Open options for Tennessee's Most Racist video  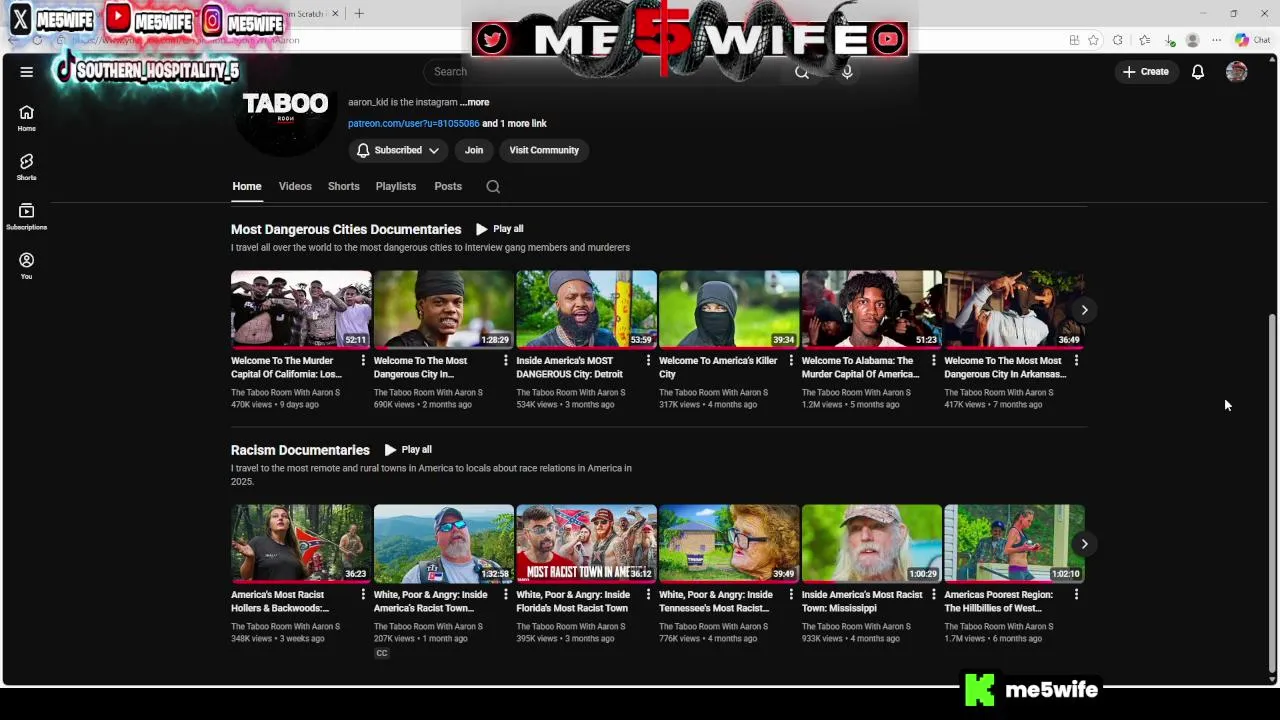[791, 595]
